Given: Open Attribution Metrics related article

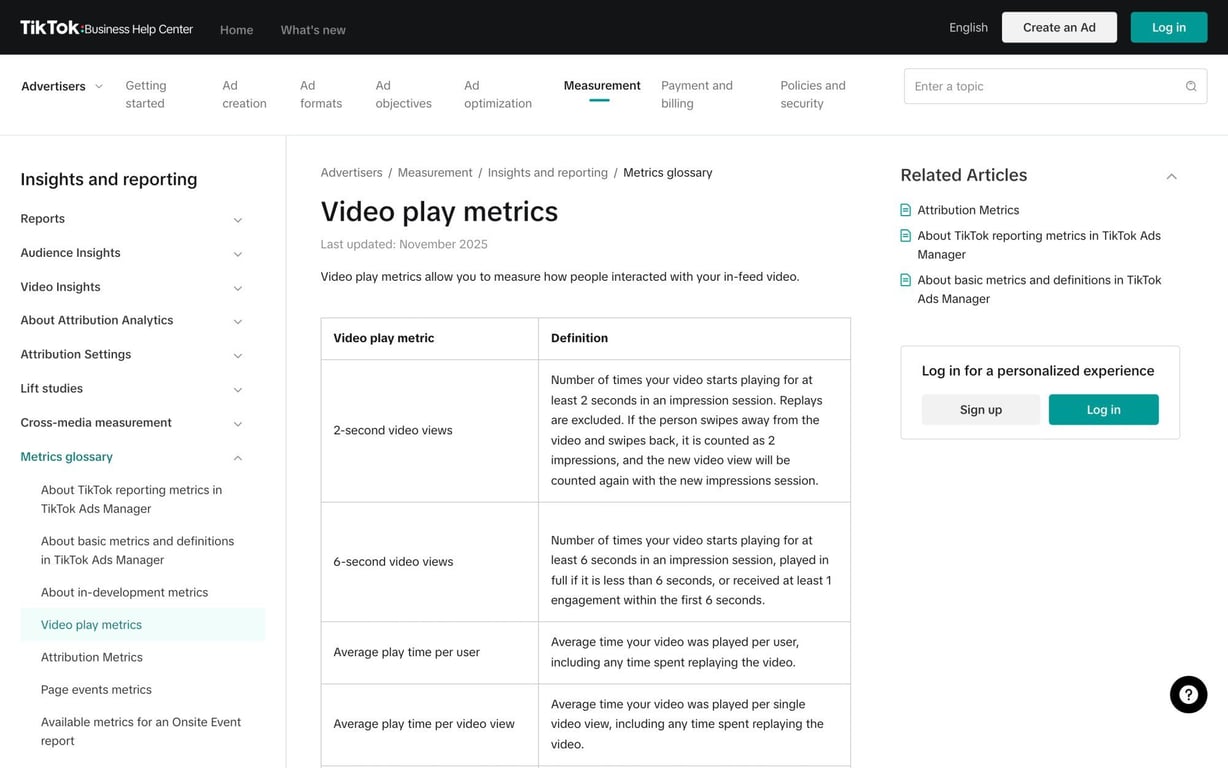Looking at the screenshot, I should click(968, 210).
